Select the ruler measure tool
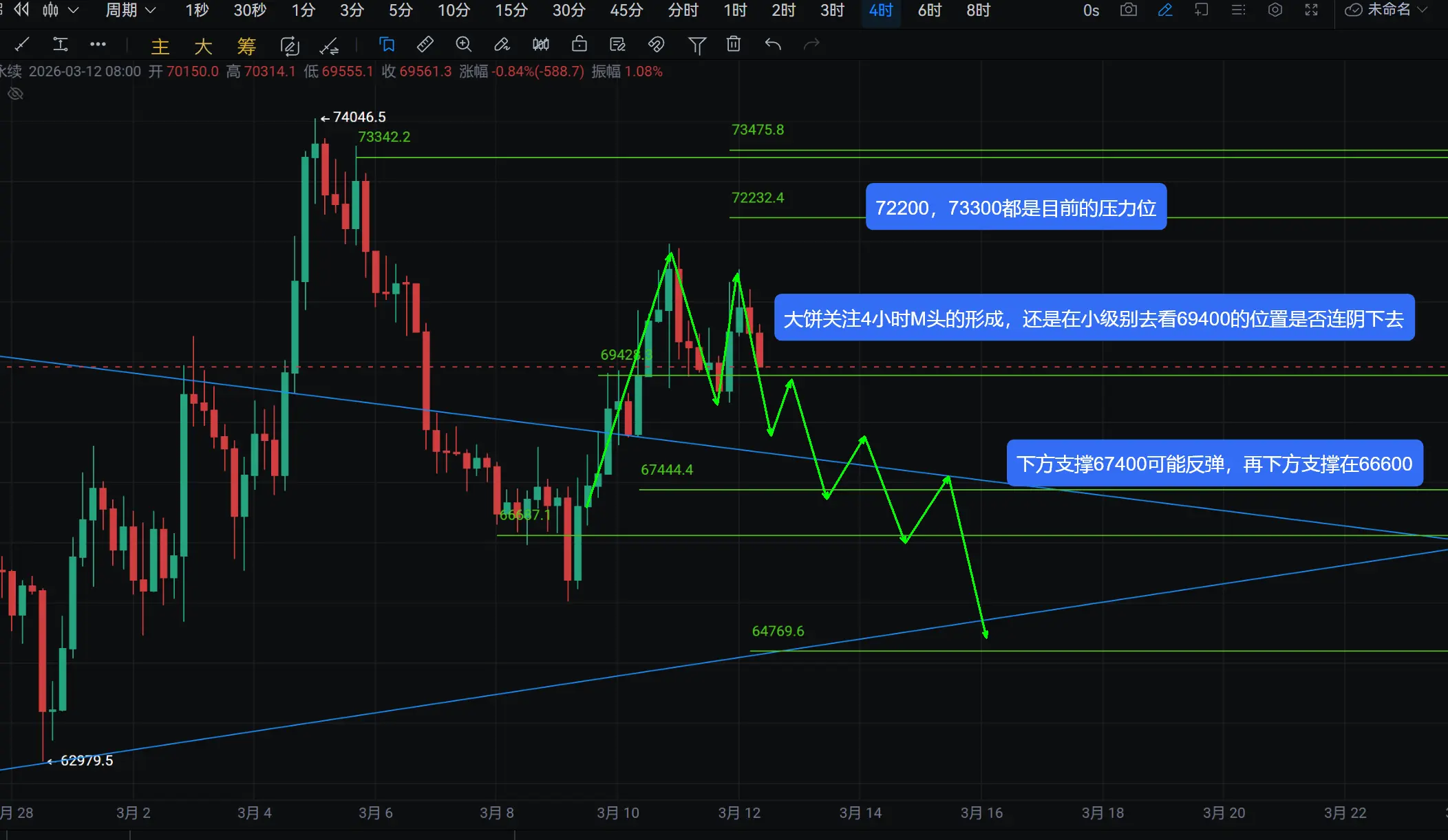The width and height of the screenshot is (1448, 840). click(x=425, y=45)
